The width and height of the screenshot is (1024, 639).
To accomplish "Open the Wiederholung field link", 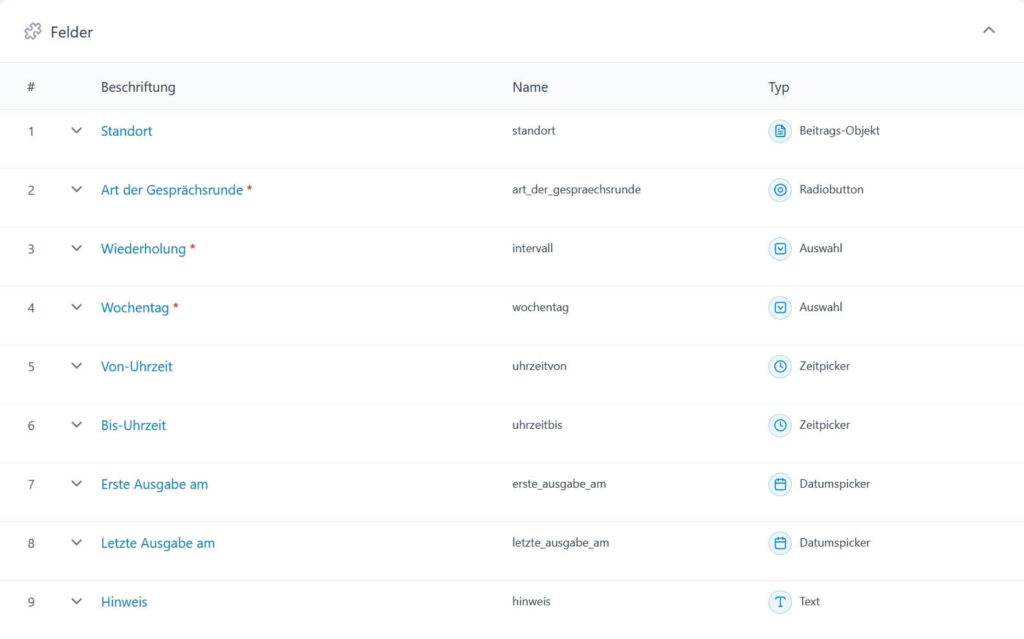I will pos(143,249).
